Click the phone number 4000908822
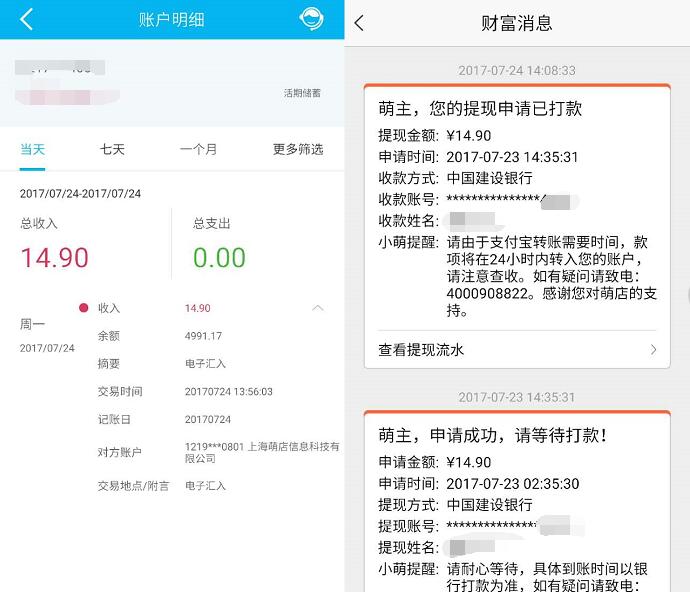The image size is (690, 592). [487, 294]
